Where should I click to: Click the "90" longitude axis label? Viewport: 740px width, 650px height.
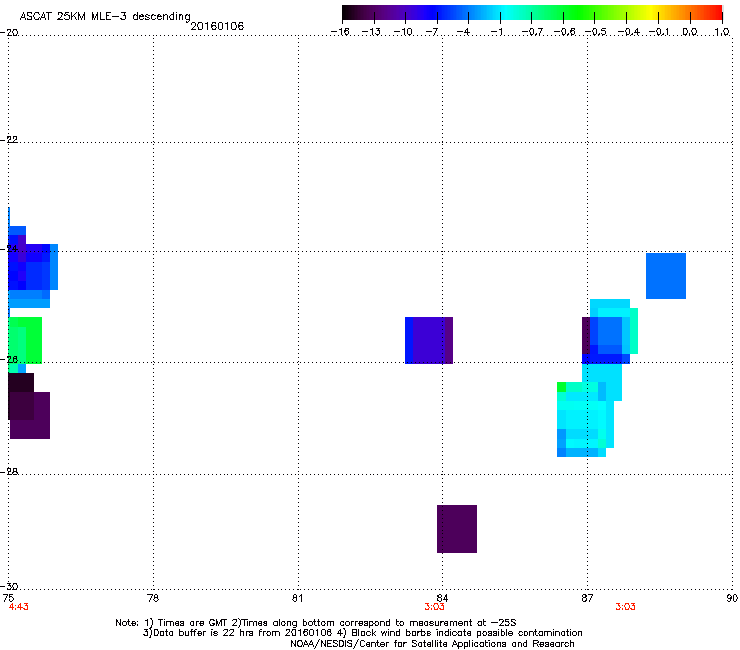pos(732,598)
